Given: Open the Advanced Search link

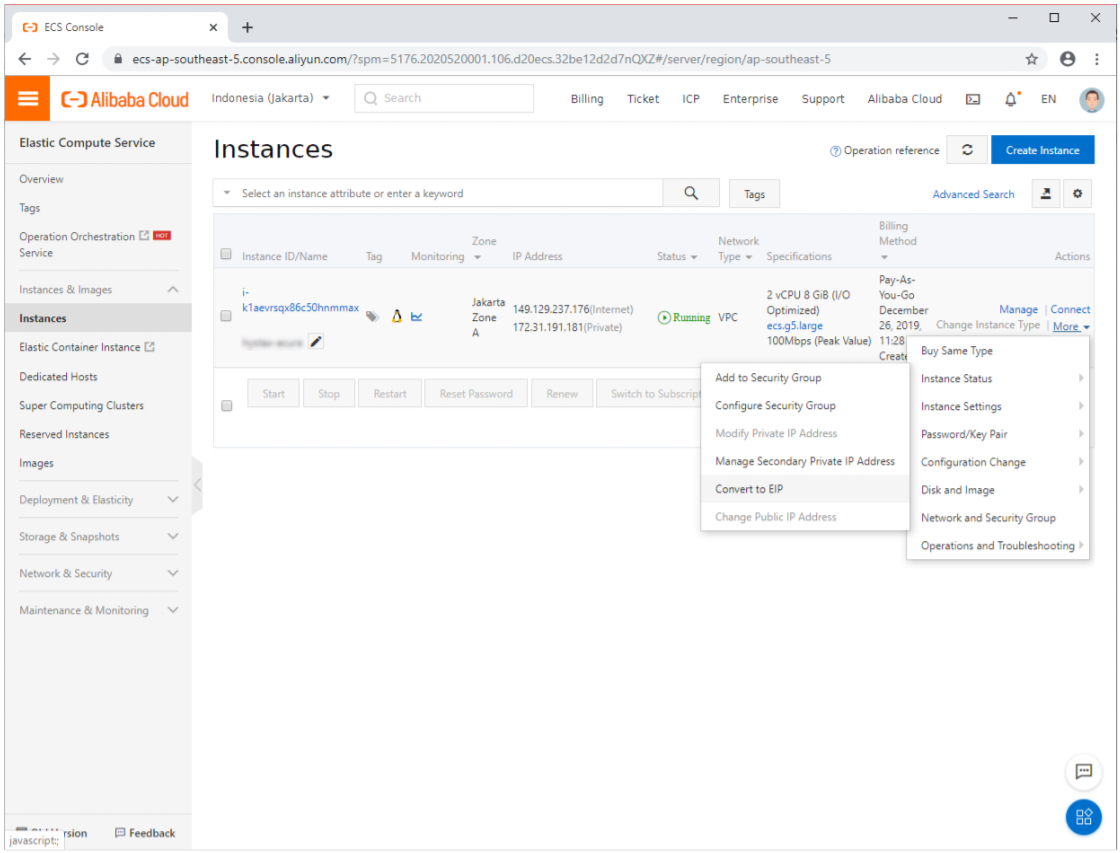Looking at the screenshot, I should coord(973,194).
